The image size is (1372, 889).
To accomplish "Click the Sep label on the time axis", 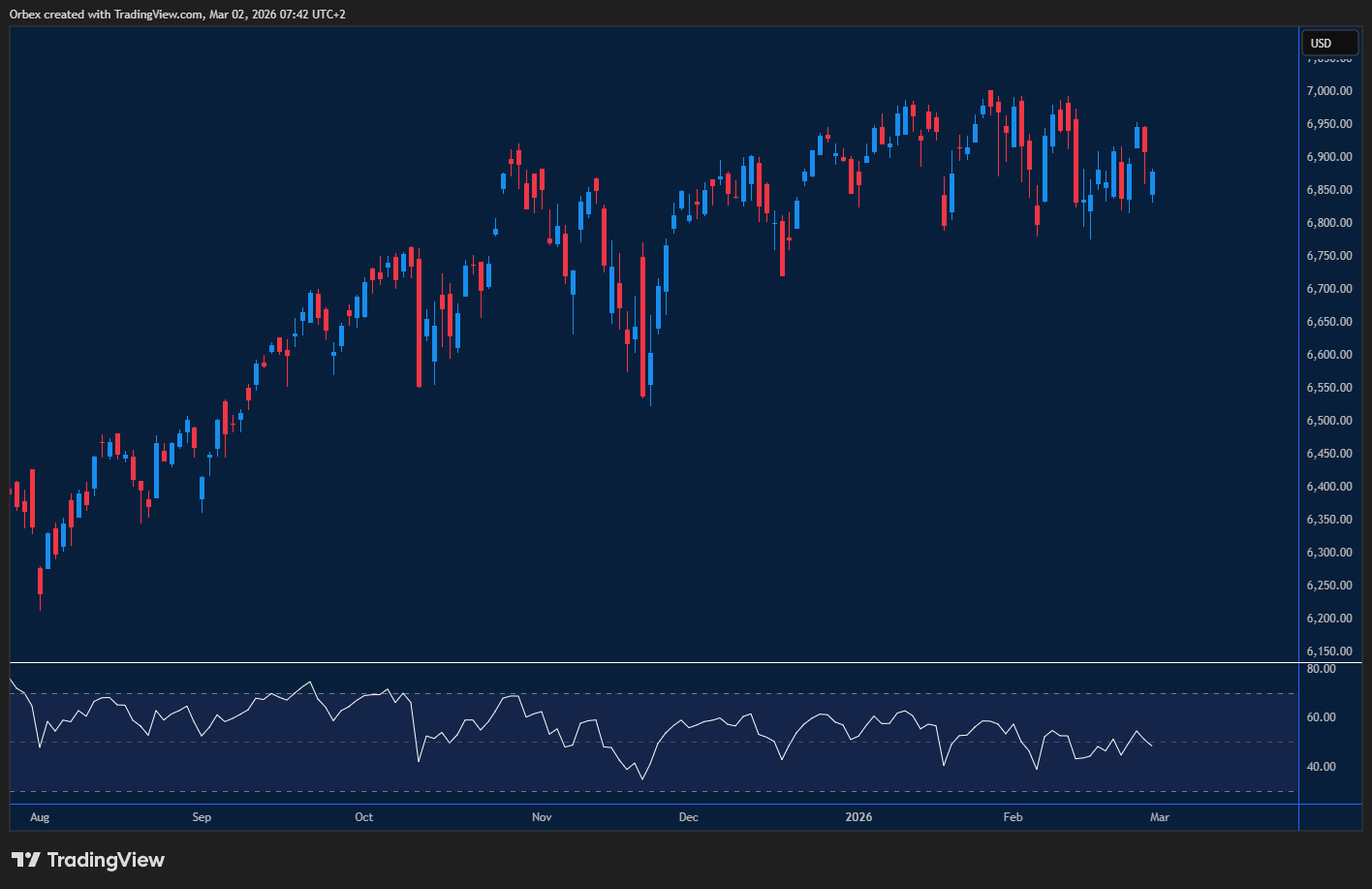I will [202, 817].
